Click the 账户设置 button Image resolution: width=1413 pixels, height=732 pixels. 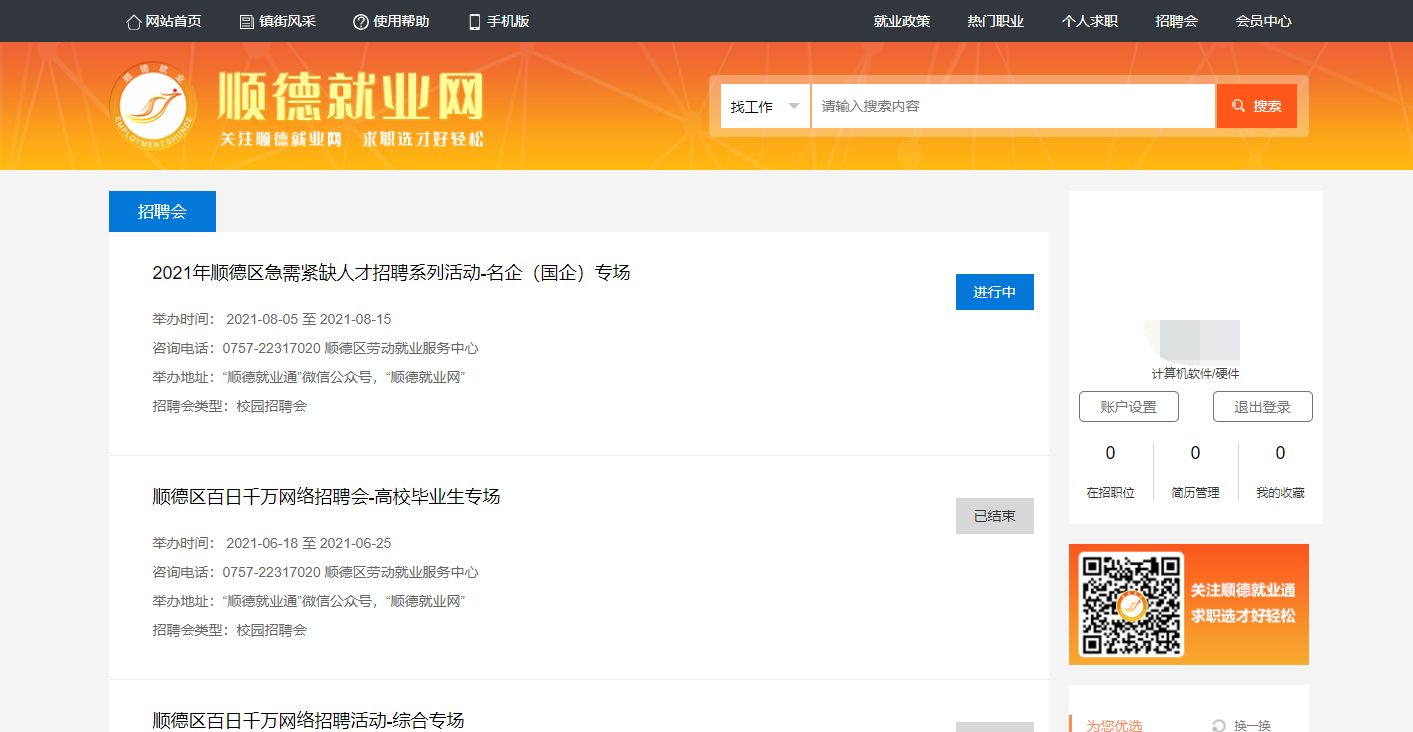click(1128, 407)
